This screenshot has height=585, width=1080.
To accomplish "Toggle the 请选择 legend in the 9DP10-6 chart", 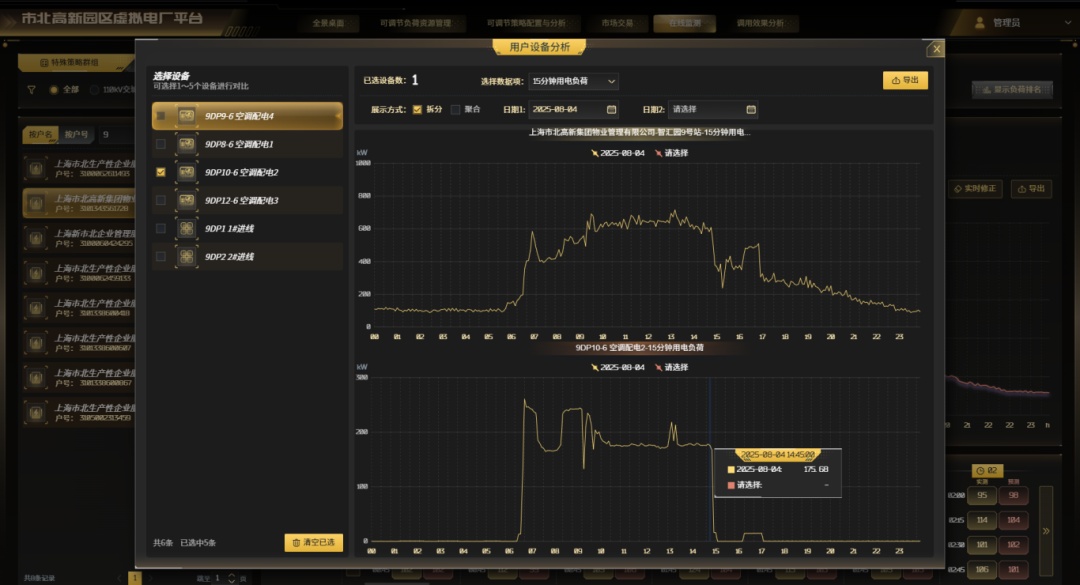I will point(672,367).
